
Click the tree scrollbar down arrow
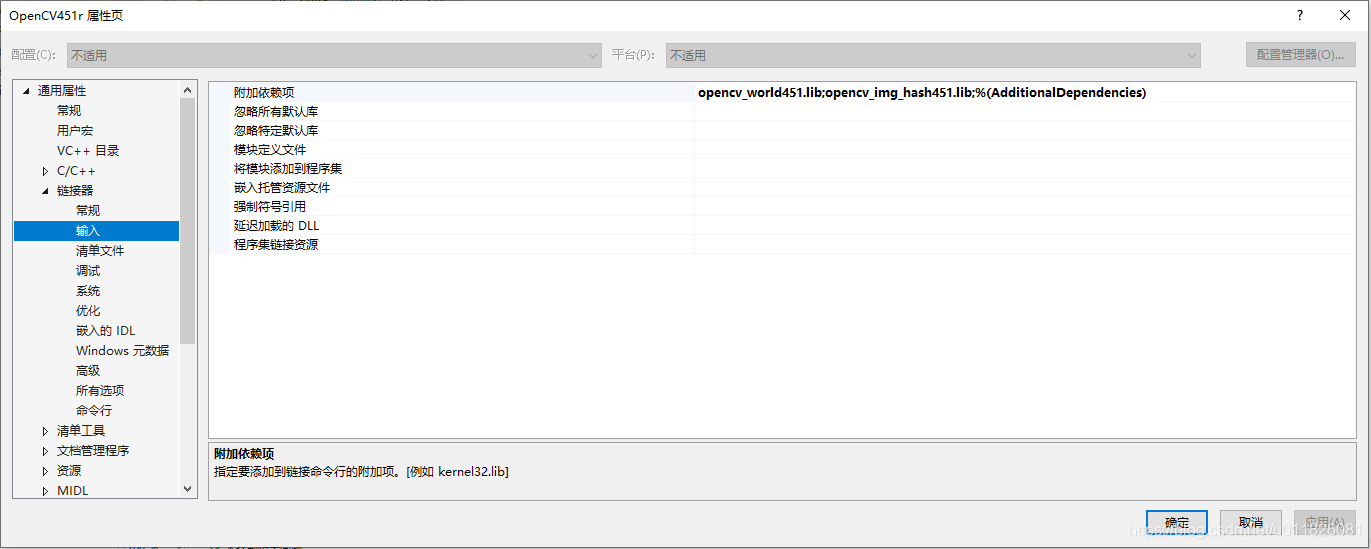(188, 489)
